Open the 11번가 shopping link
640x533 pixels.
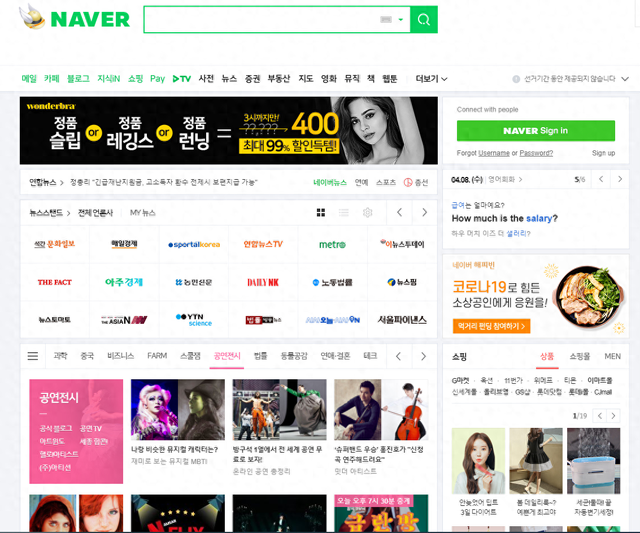click(513, 380)
